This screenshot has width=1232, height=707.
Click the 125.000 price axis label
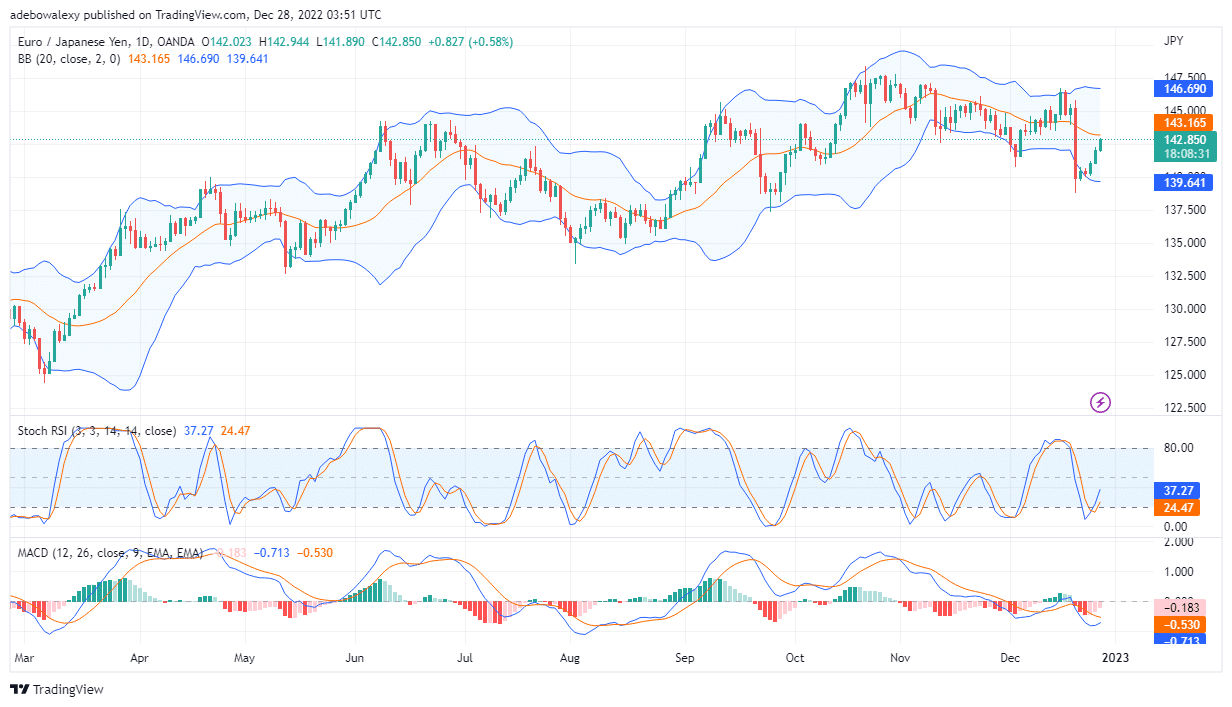click(x=1186, y=374)
